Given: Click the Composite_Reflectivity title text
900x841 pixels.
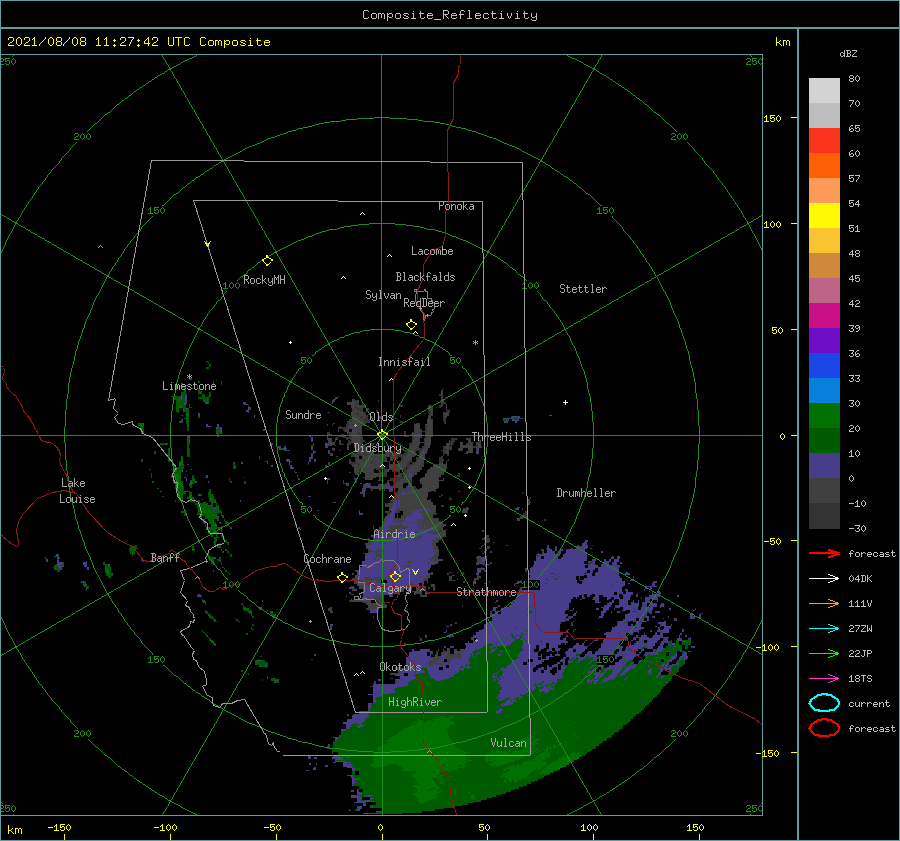Looking at the screenshot, I should coord(449,15).
